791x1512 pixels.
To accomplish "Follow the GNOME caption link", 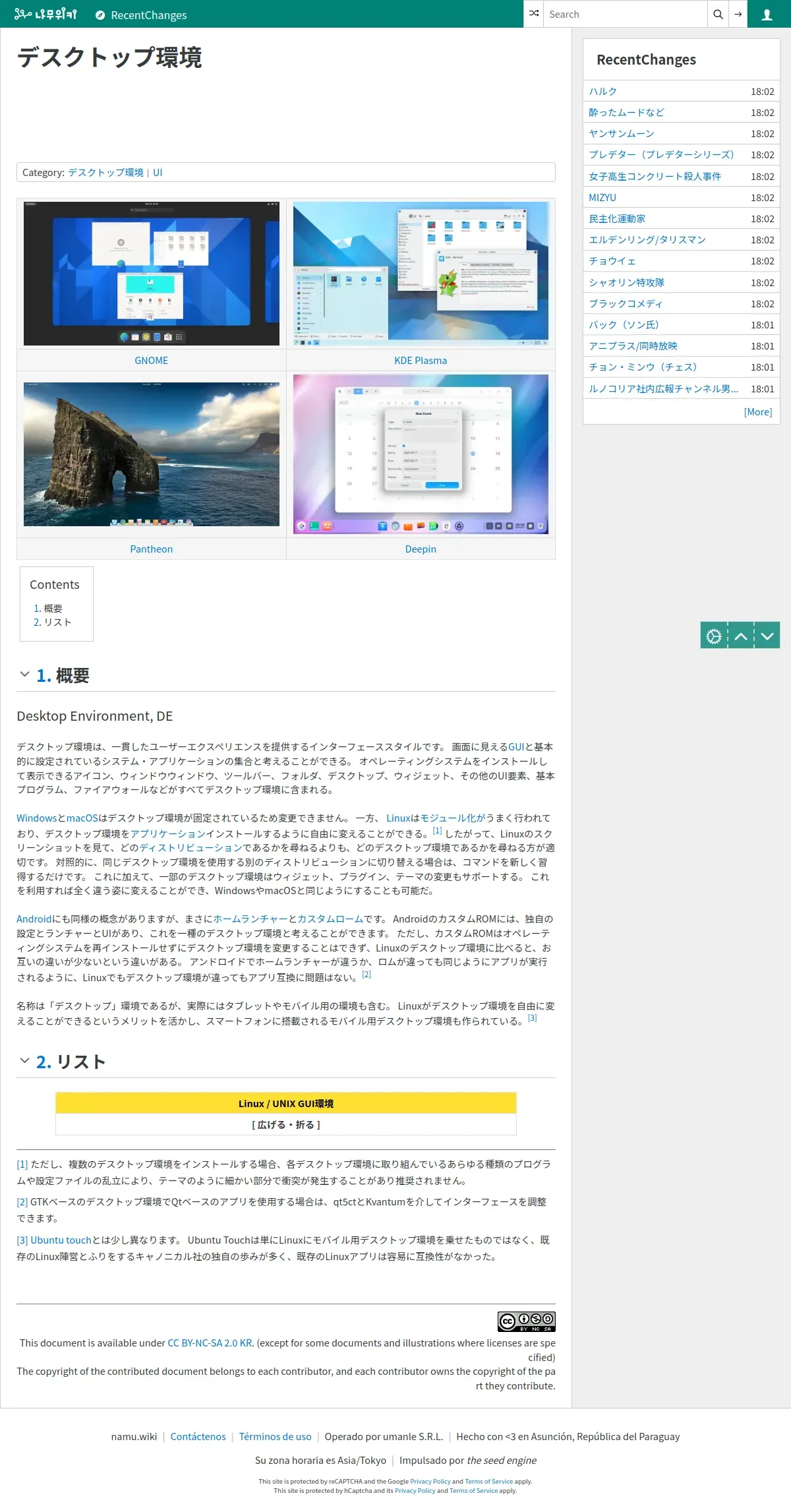I will click(152, 361).
